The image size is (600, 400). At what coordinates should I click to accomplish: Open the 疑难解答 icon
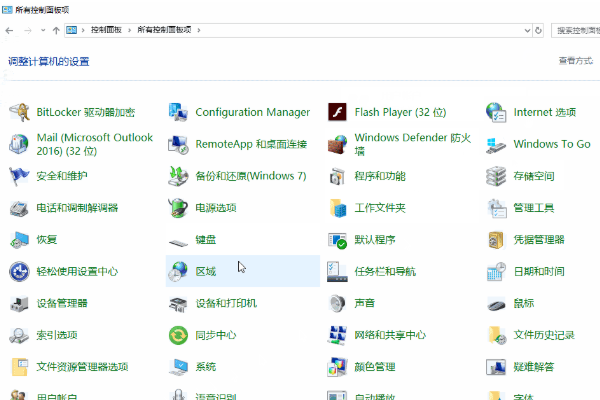pos(496,367)
